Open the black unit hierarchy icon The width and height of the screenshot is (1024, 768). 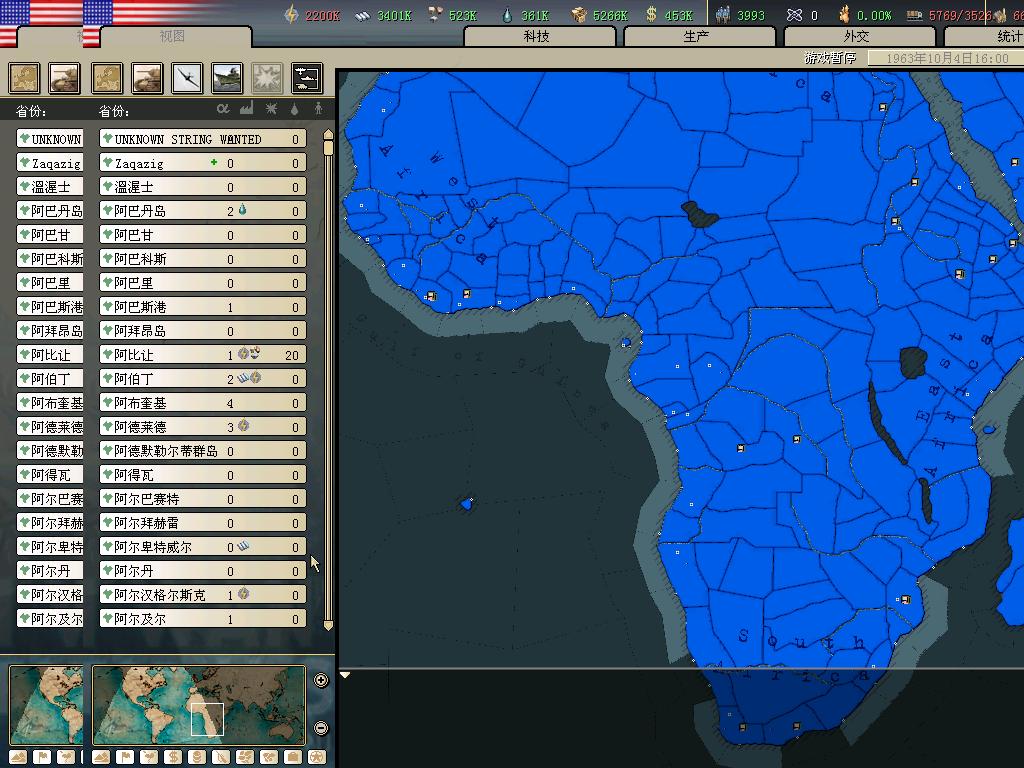[307, 78]
